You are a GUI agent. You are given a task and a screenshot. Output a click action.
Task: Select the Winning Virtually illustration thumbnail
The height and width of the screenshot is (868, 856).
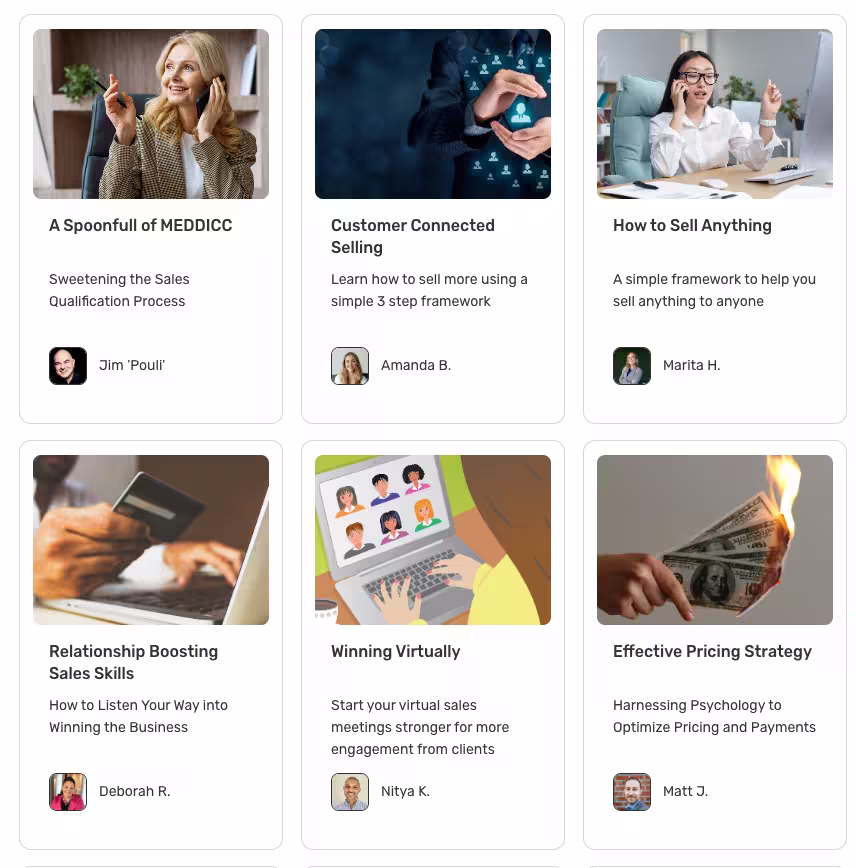[433, 540]
